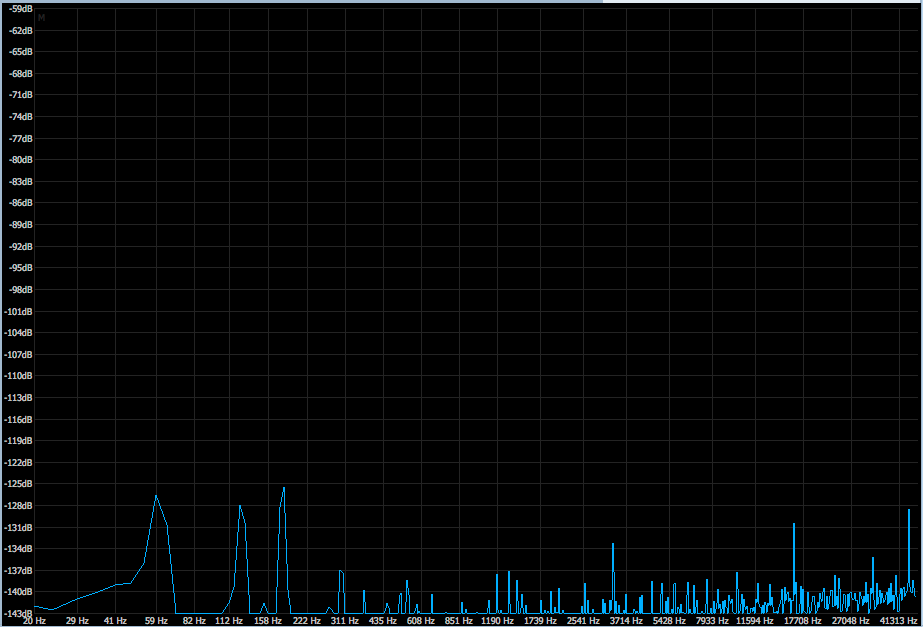The height and width of the screenshot is (627, 923).
Task: Select the -113dB axis label
Action: pyautogui.click(x=19, y=397)
